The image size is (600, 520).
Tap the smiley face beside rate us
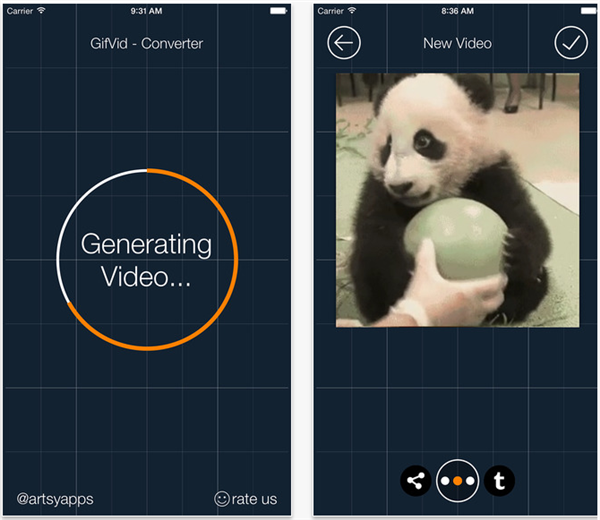click(x=222, y=499)
